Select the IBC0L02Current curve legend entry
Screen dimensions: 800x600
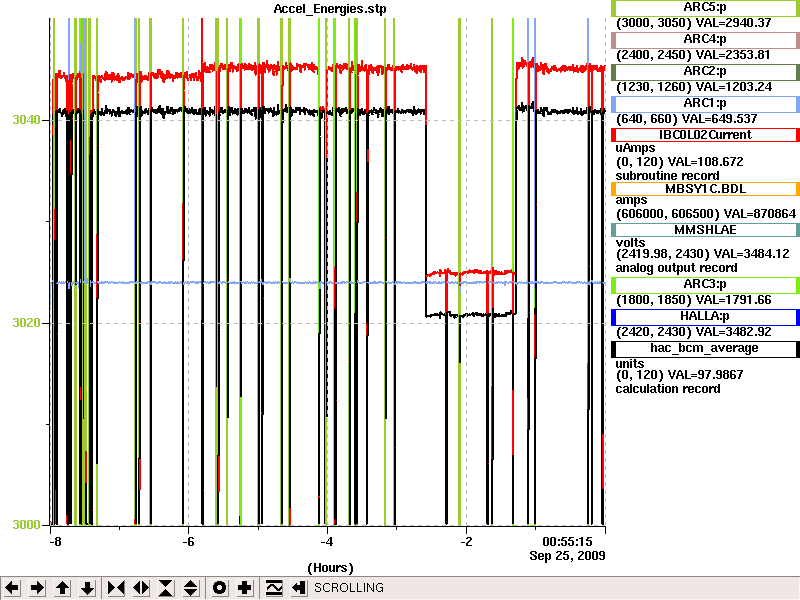coord(705,135)
